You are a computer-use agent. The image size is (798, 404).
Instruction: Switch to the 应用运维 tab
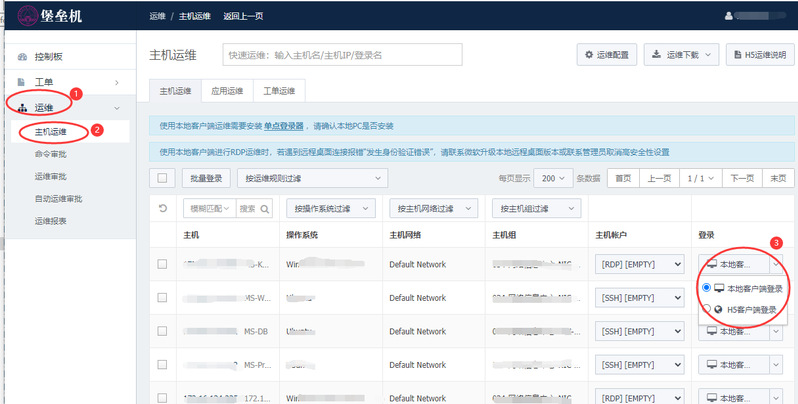(x=227, y=91)
